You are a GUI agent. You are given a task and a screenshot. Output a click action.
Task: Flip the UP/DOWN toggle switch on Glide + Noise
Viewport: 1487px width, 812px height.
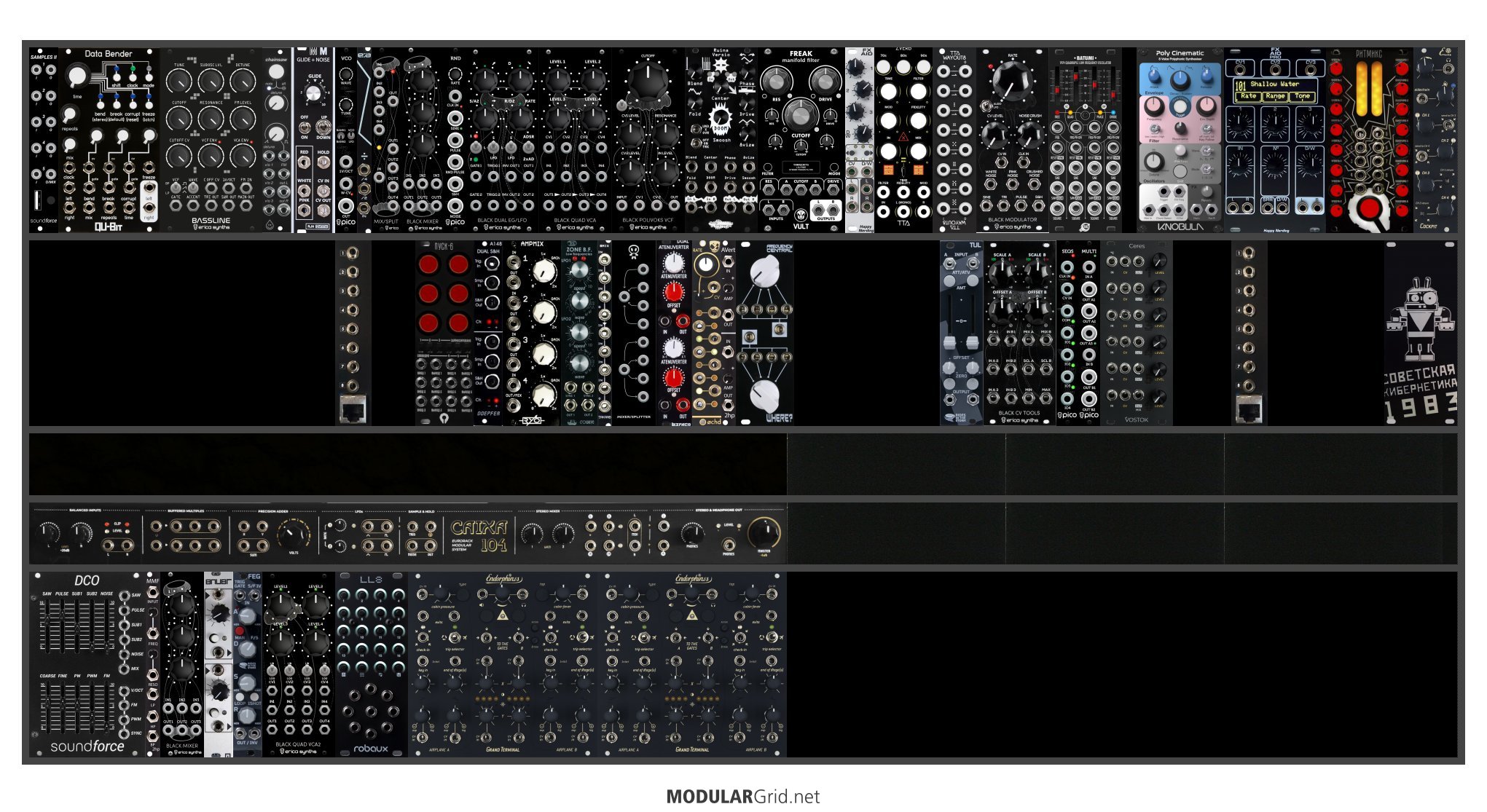coord(323,129)
